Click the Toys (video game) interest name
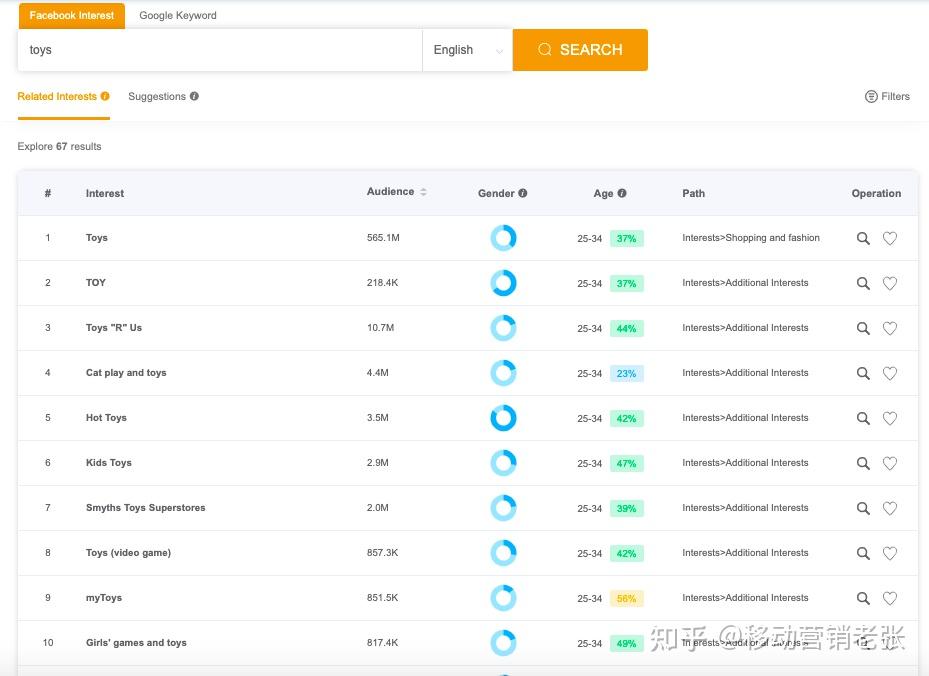929x676 pixels. 128,553
